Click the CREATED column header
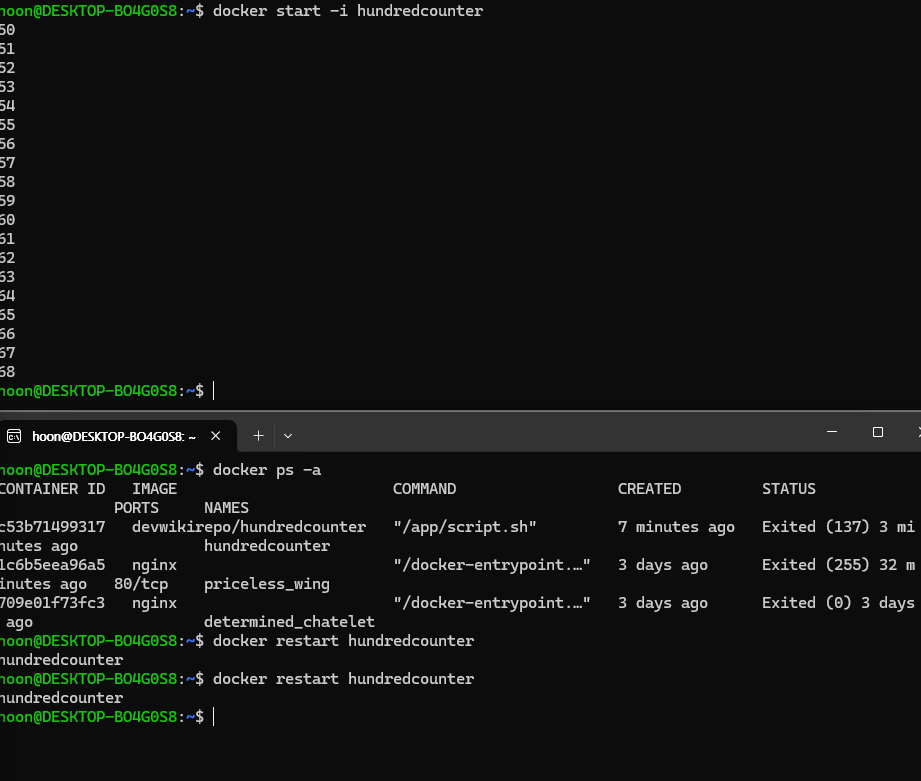The image size is (921, 781). pos(650,489)
